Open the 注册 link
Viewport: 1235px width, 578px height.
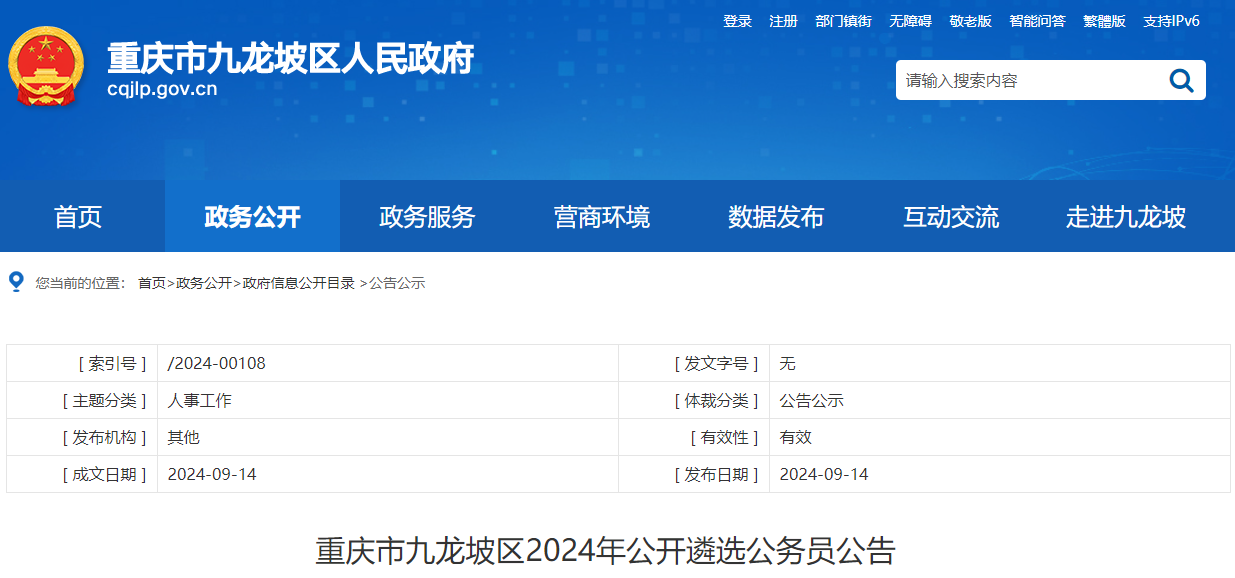[x=783, y=21]
